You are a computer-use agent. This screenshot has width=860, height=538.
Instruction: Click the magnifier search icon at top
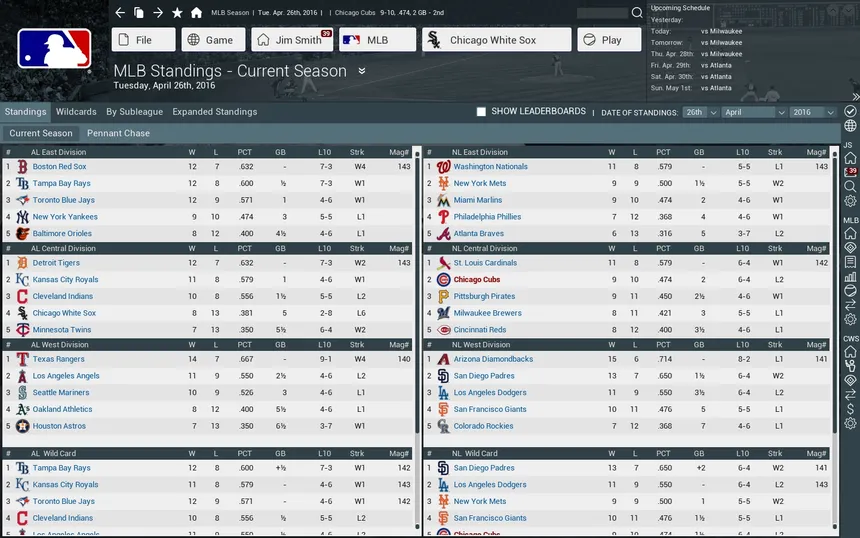(637, 13)
